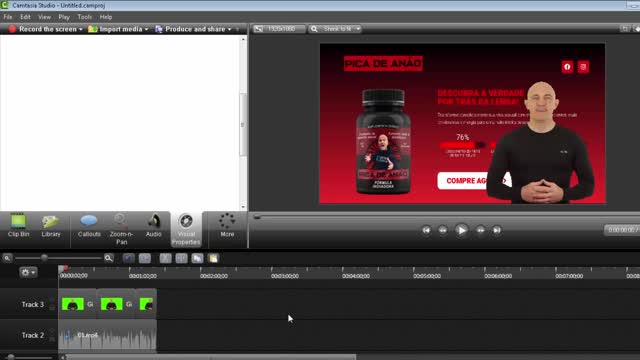Open the Clip Bin panel

18,225
